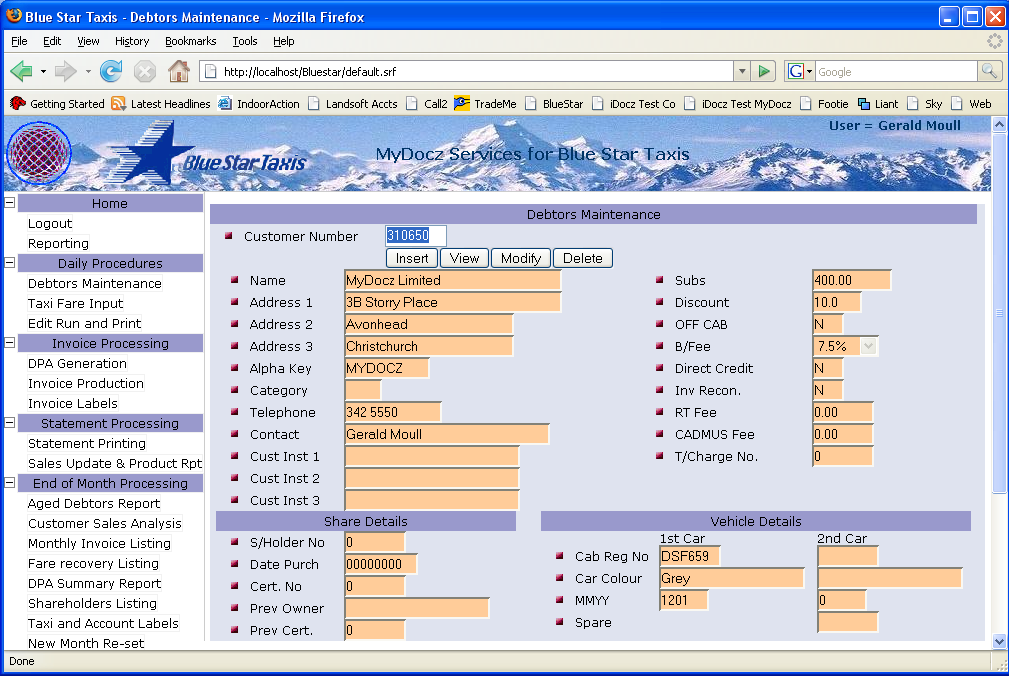Open the File menu
Viewport: 1009px width, 676px height.
(19, 41)
